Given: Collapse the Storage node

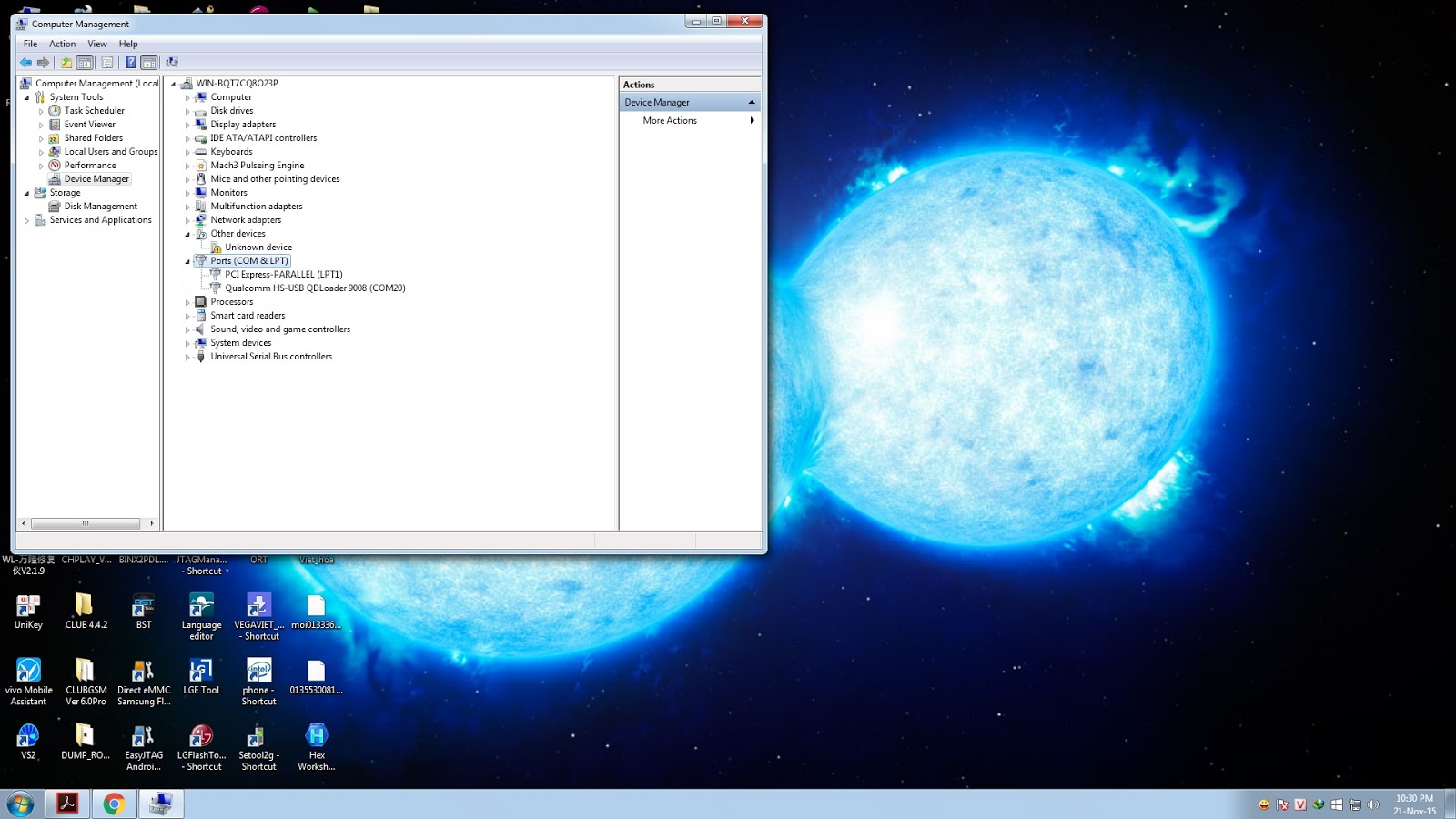Looking at the screenshot, I should (x=26, y=193).
